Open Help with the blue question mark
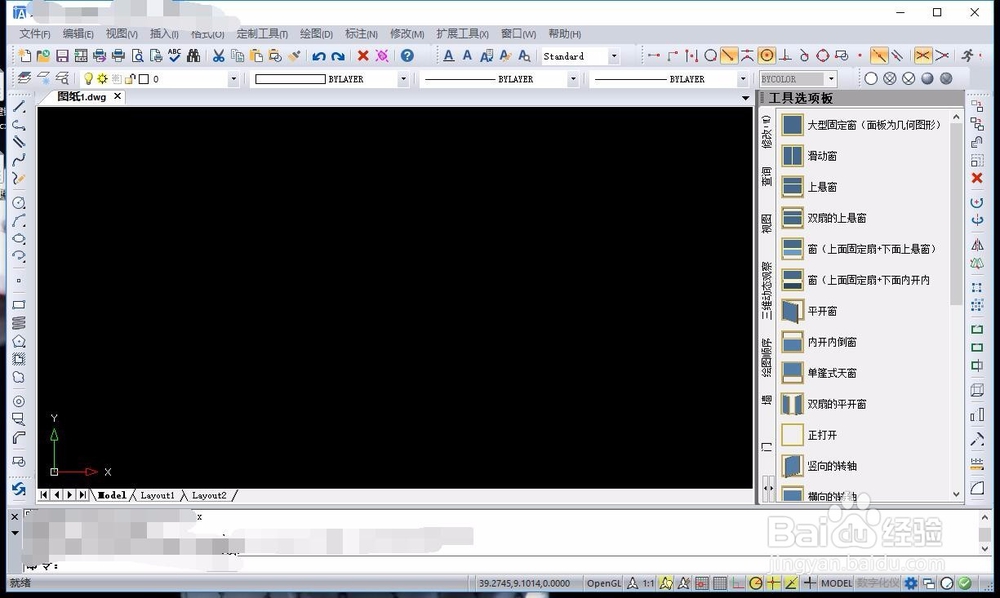This screenshot has height=598, width=1000. point(407,56)
